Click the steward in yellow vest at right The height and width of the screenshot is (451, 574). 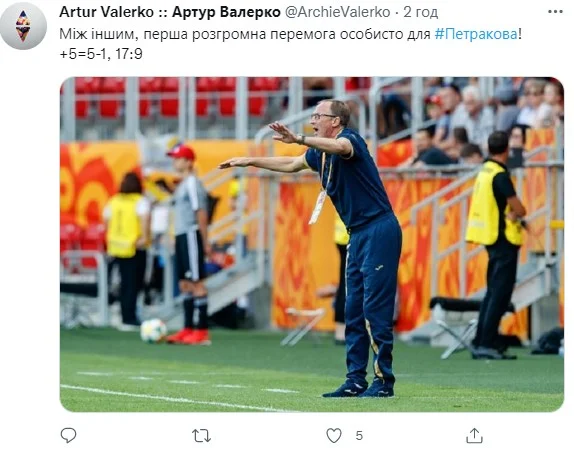[x=497, y=245]
